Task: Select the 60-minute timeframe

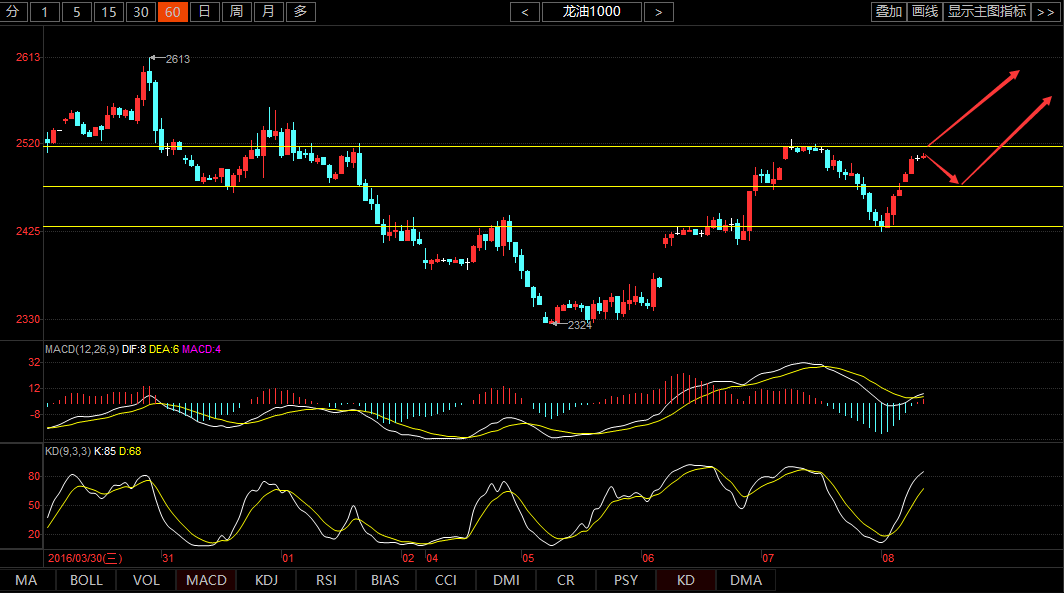Action: pos(173,12)
